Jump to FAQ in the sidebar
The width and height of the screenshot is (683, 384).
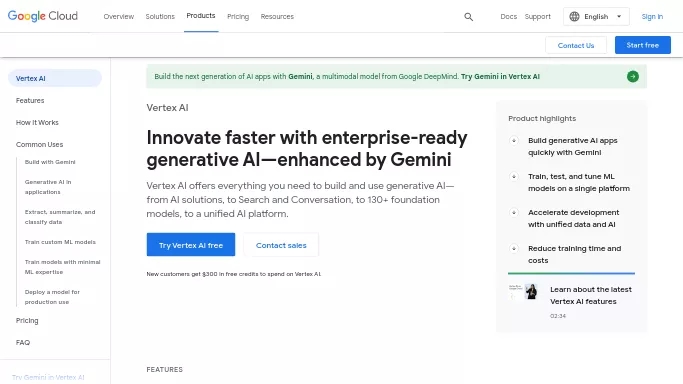coord(23,343)
